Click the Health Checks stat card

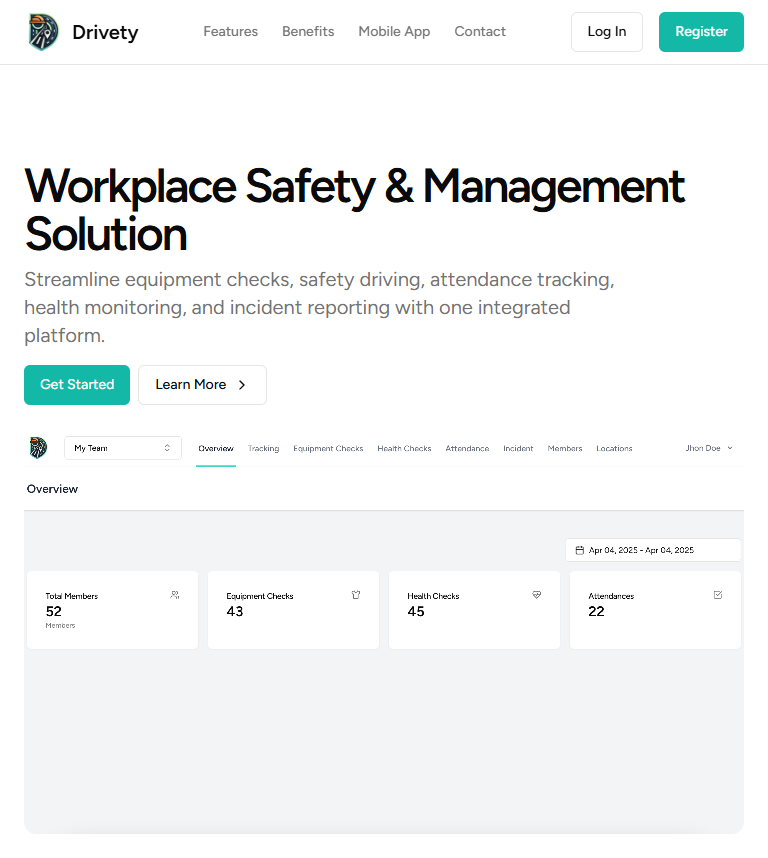(x=474, y=610)
